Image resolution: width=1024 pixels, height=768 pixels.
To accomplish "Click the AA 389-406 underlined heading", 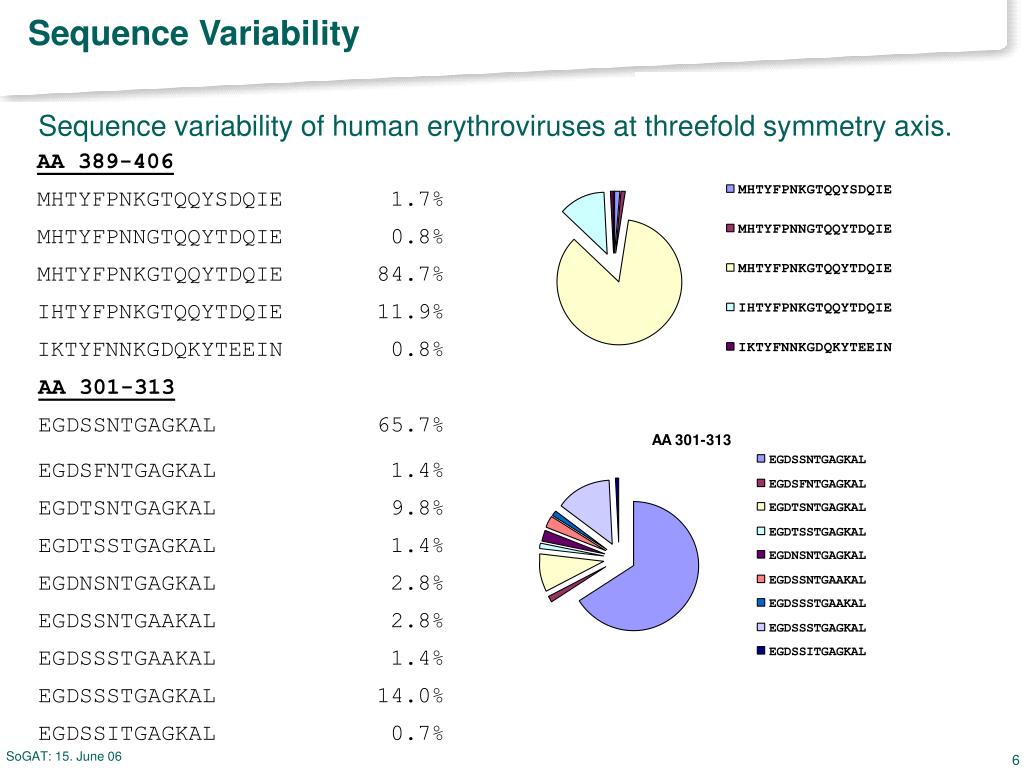I will 105,161.
